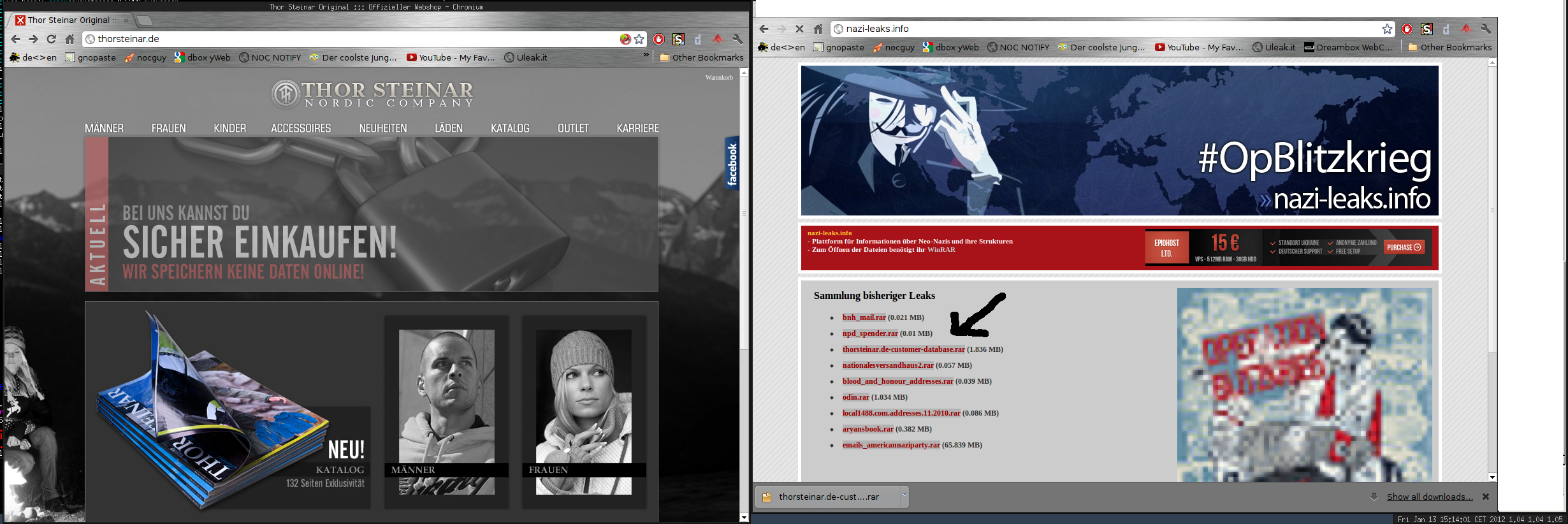Click red stop extension icon in left browser
The height and width of the screenshot is (524, 1568).
click(659, 39)
